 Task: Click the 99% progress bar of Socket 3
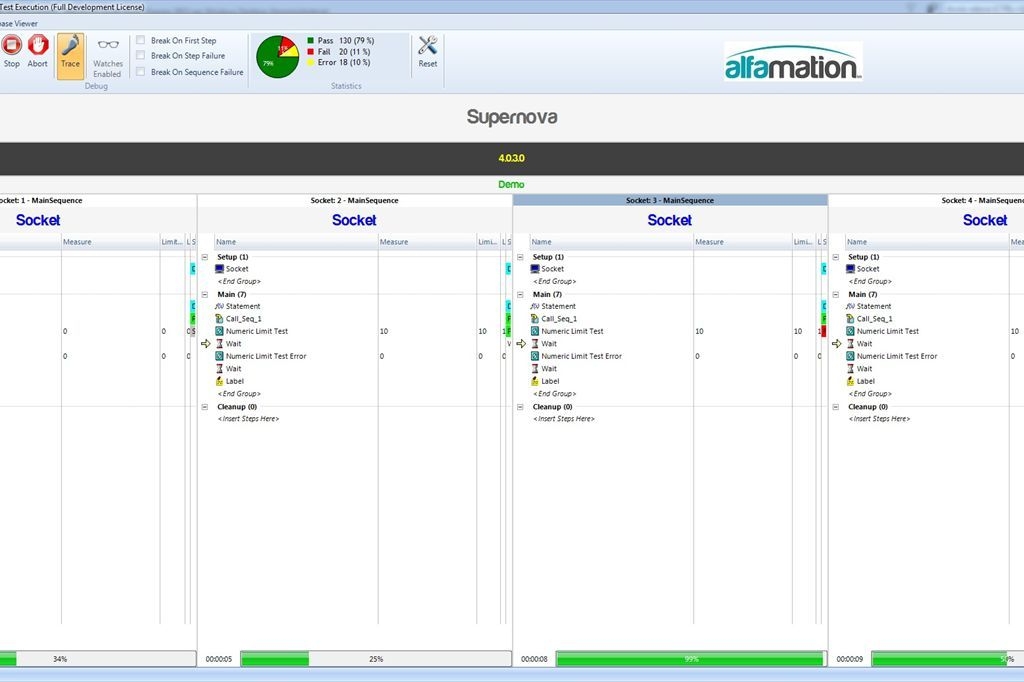pyautogui.click(x=690, y=659)
